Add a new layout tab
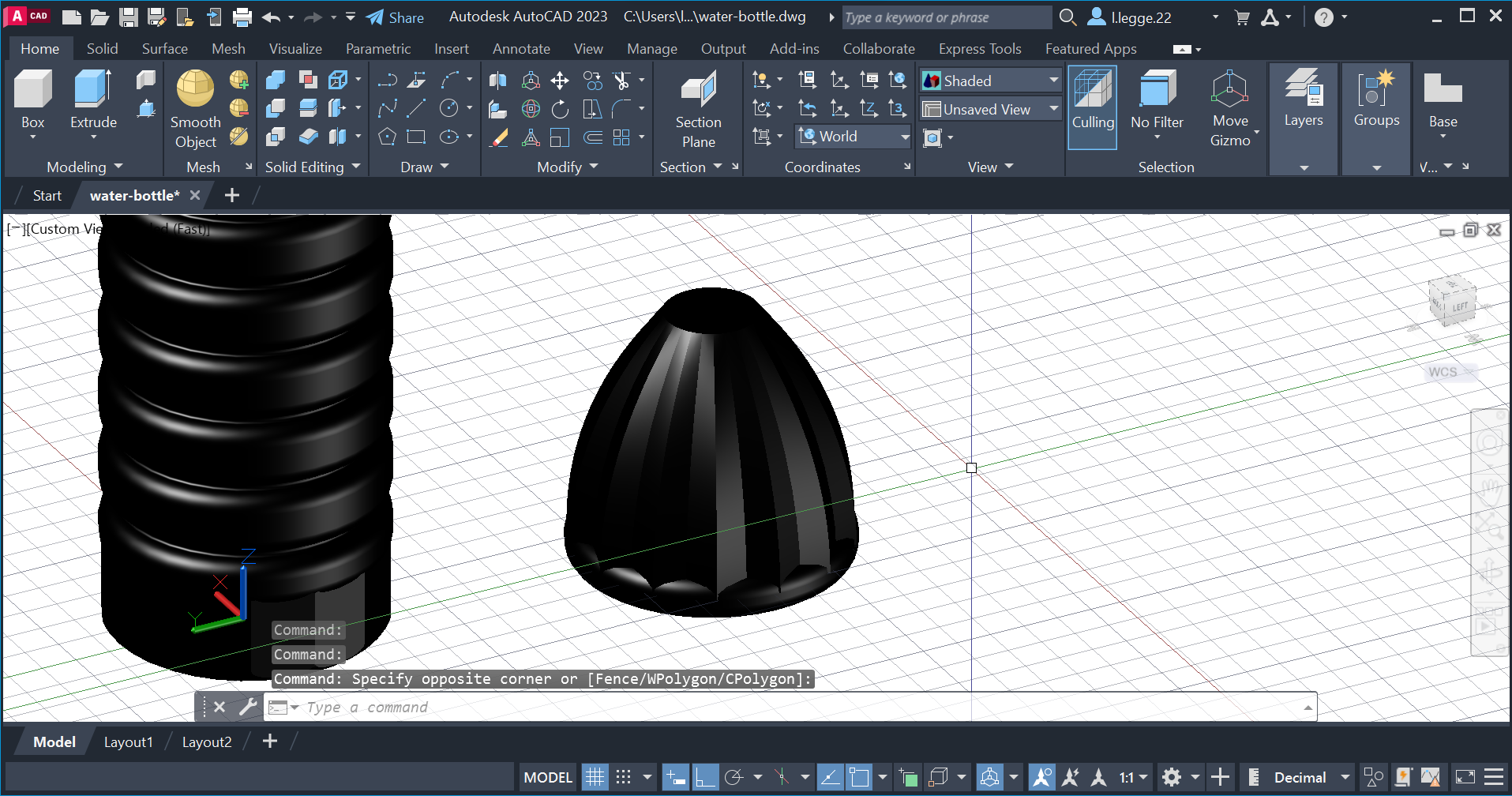 [x=270, y=741]
